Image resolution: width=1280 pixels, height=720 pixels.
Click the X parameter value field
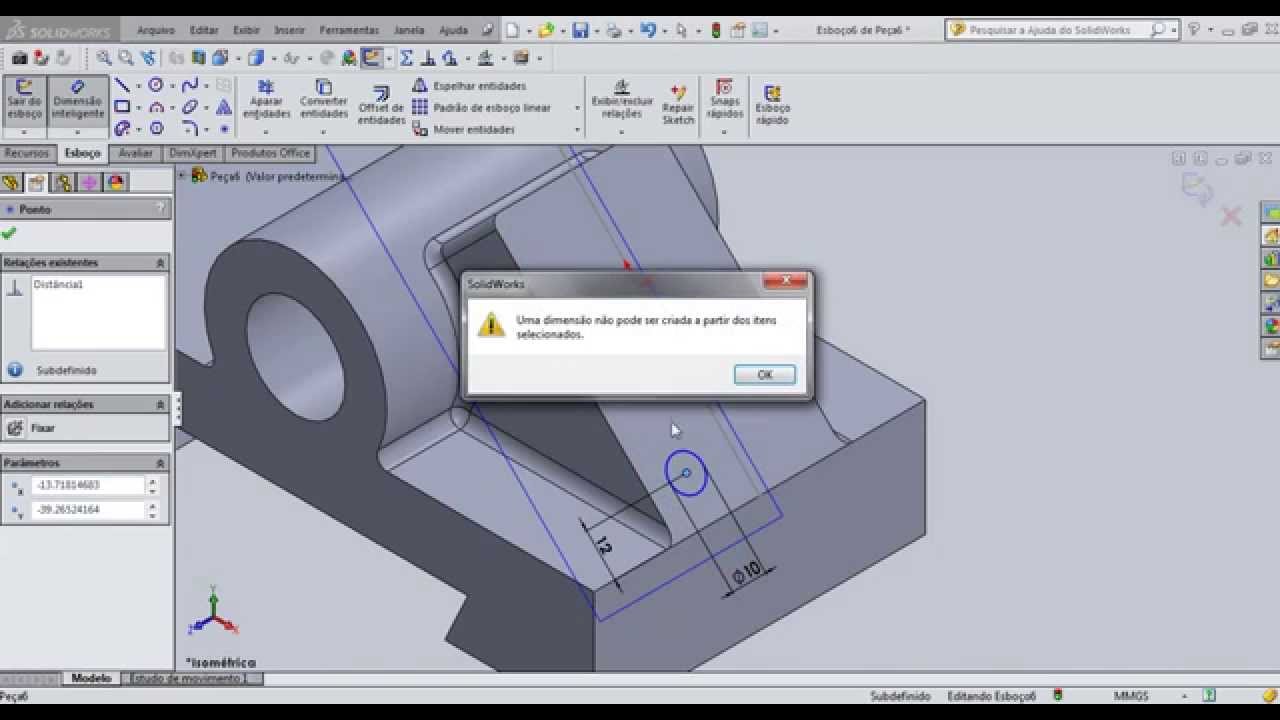[88, 485]
